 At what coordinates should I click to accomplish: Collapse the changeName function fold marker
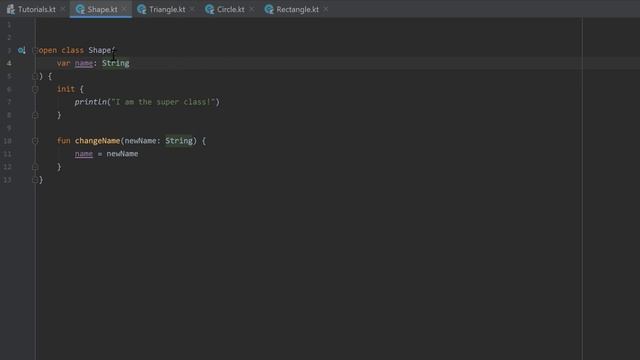pyautogui.click(x=35, y=141)
